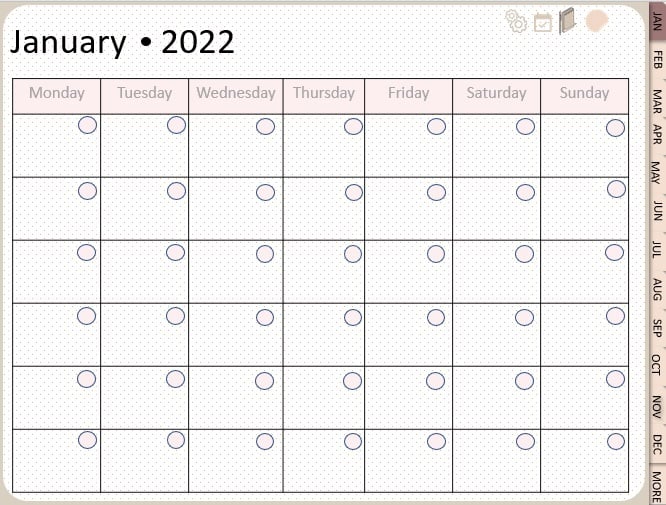Tap first-row Monday date circle
The height and width of the screenshot is (505, 666).
click(x=87, y=125)
